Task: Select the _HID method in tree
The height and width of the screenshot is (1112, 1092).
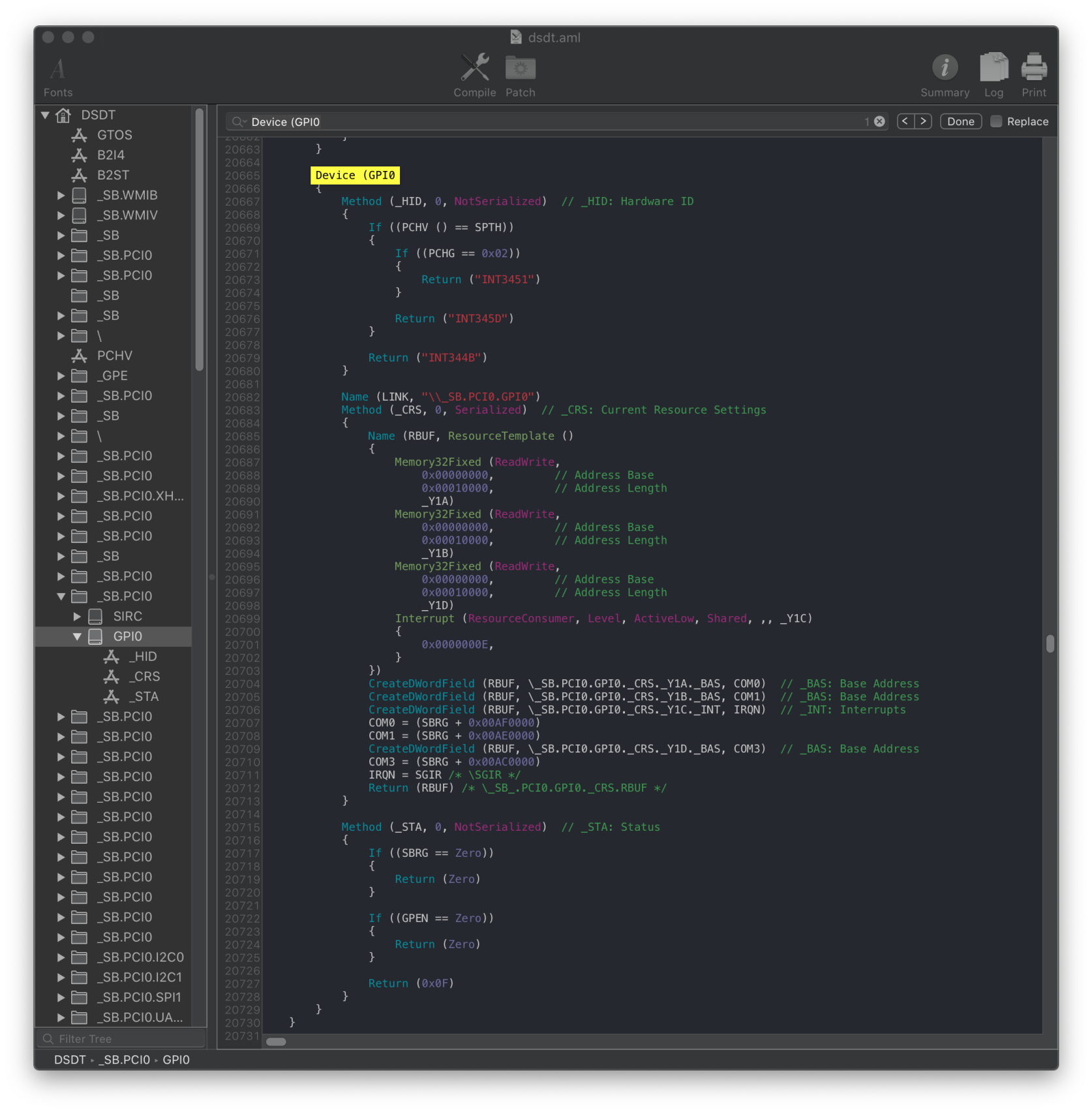Action: (x=143, y=656)
